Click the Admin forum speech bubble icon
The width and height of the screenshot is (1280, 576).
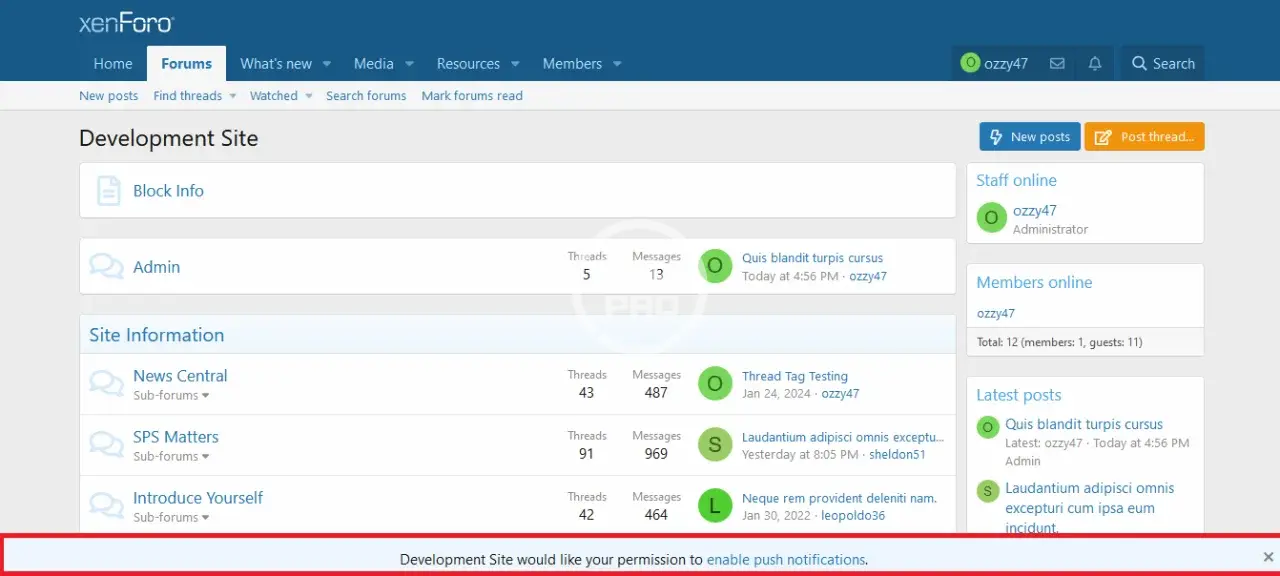click(106, 267)
